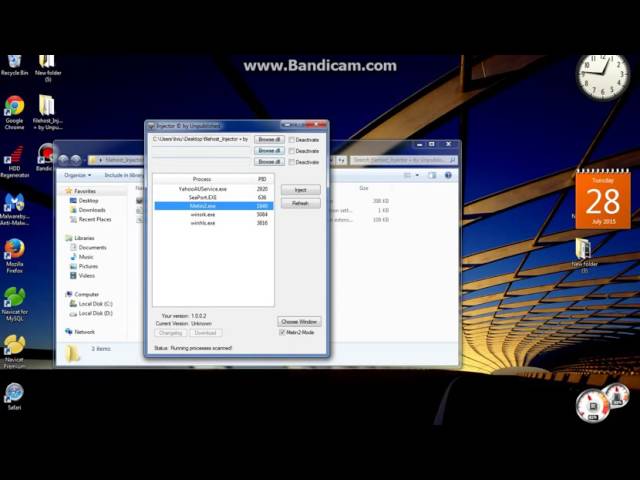The width and height of the screenshot is (640, 480).
Task: Open Local Disk (C:) in the sidebar
Action: pyautogui.click(x=95, y=304)
